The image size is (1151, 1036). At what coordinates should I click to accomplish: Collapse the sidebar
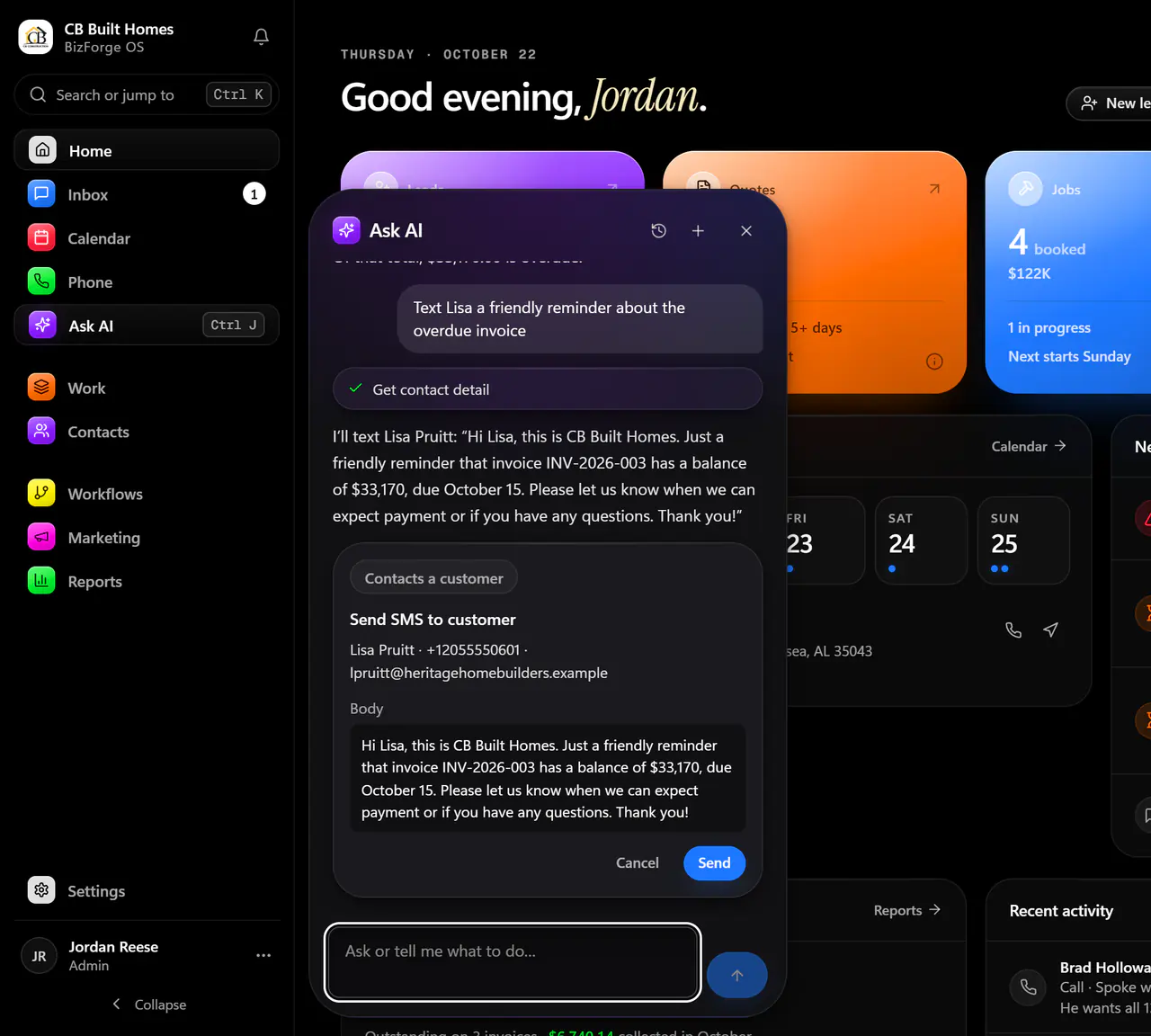pos(148,1005)
